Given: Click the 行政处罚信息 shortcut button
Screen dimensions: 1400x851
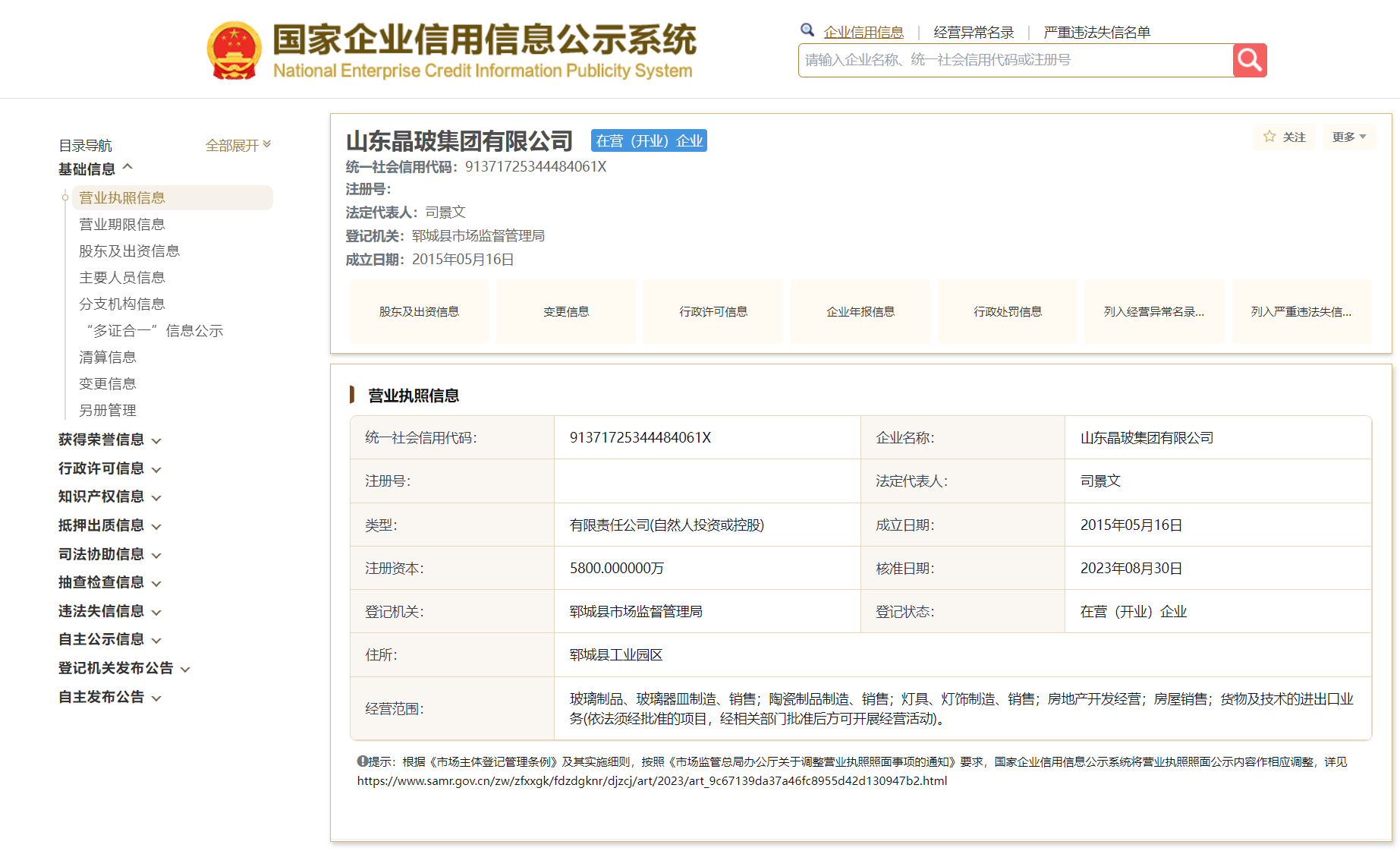Looking at the screenshot, I should 1008,311.
